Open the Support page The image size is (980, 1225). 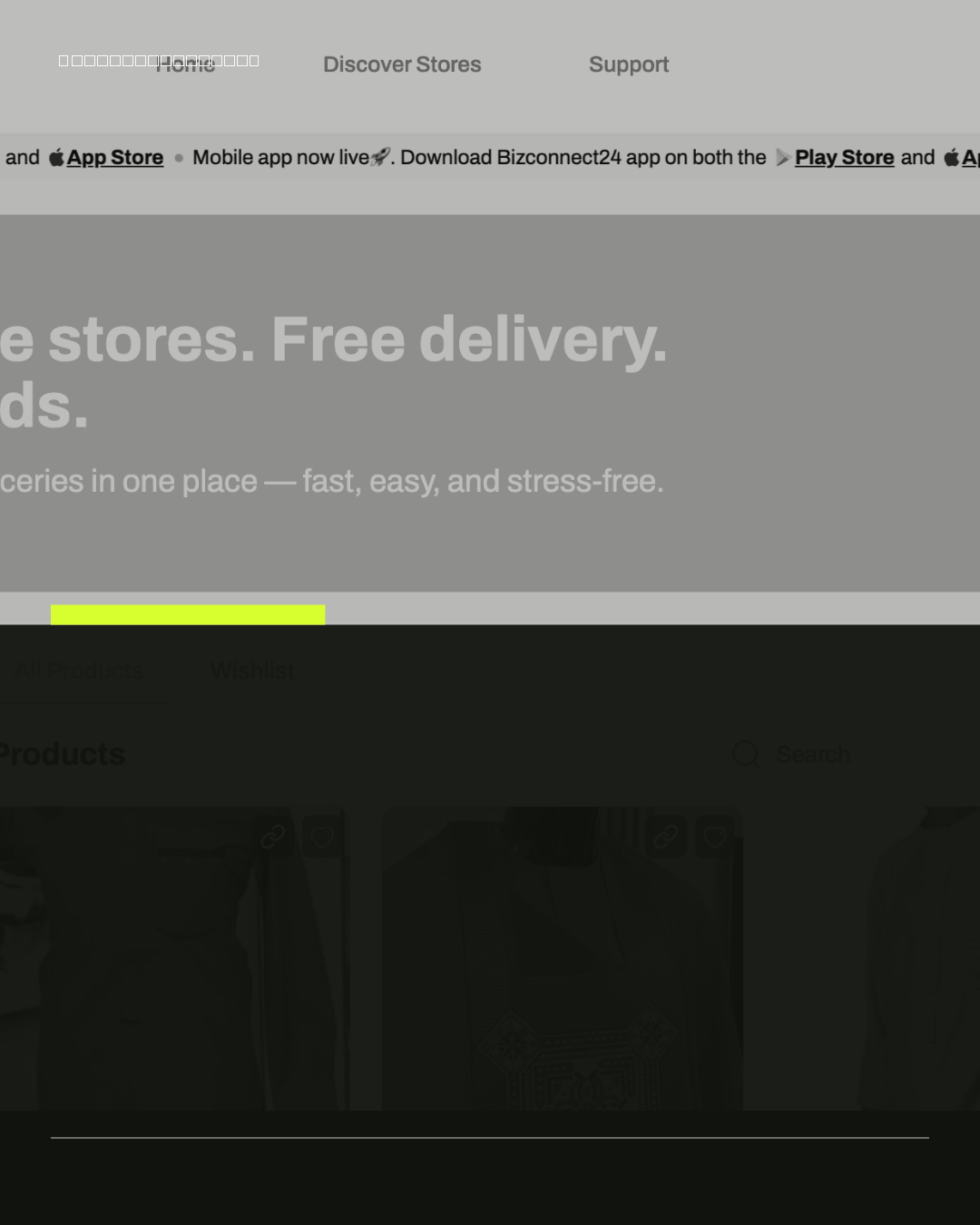[x=629, y=64]
